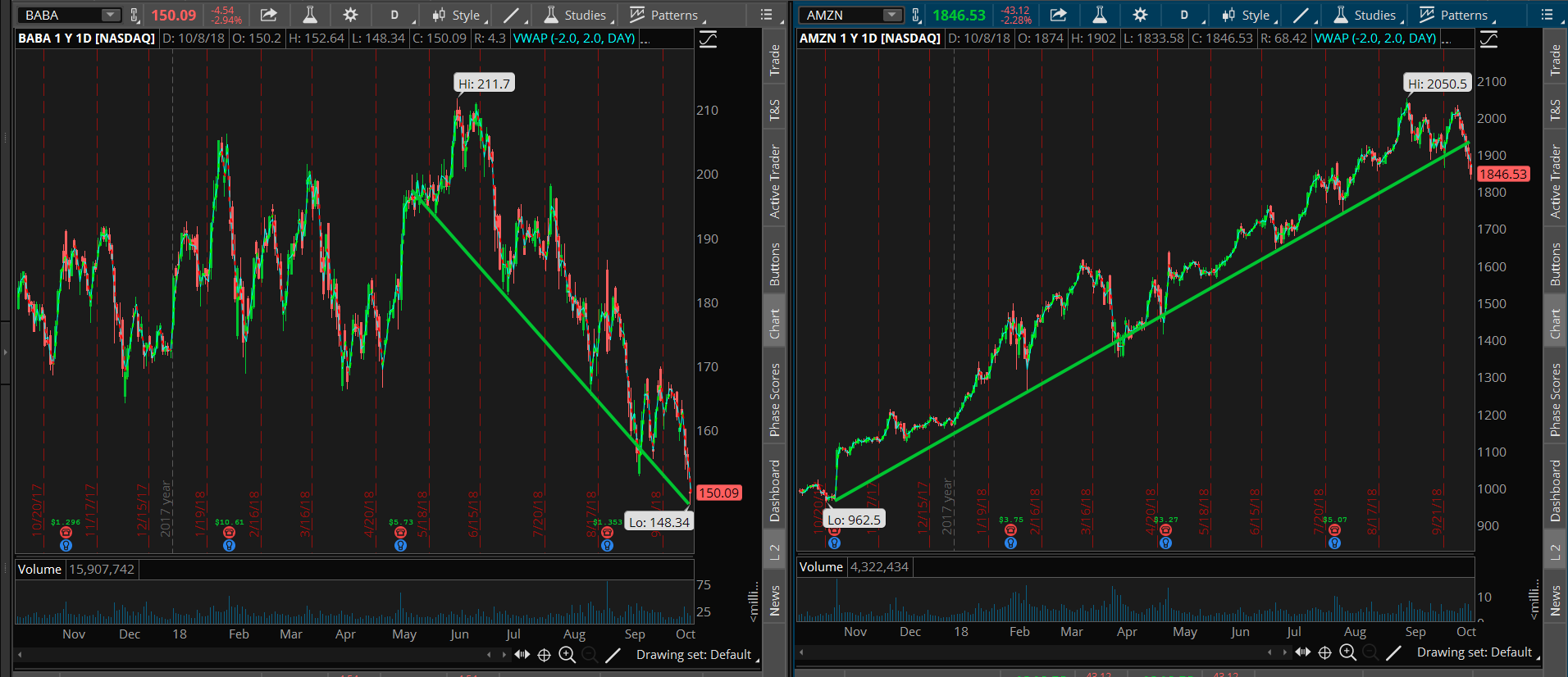Click active drawing line tool under AMZN chart

point(1393,652)
